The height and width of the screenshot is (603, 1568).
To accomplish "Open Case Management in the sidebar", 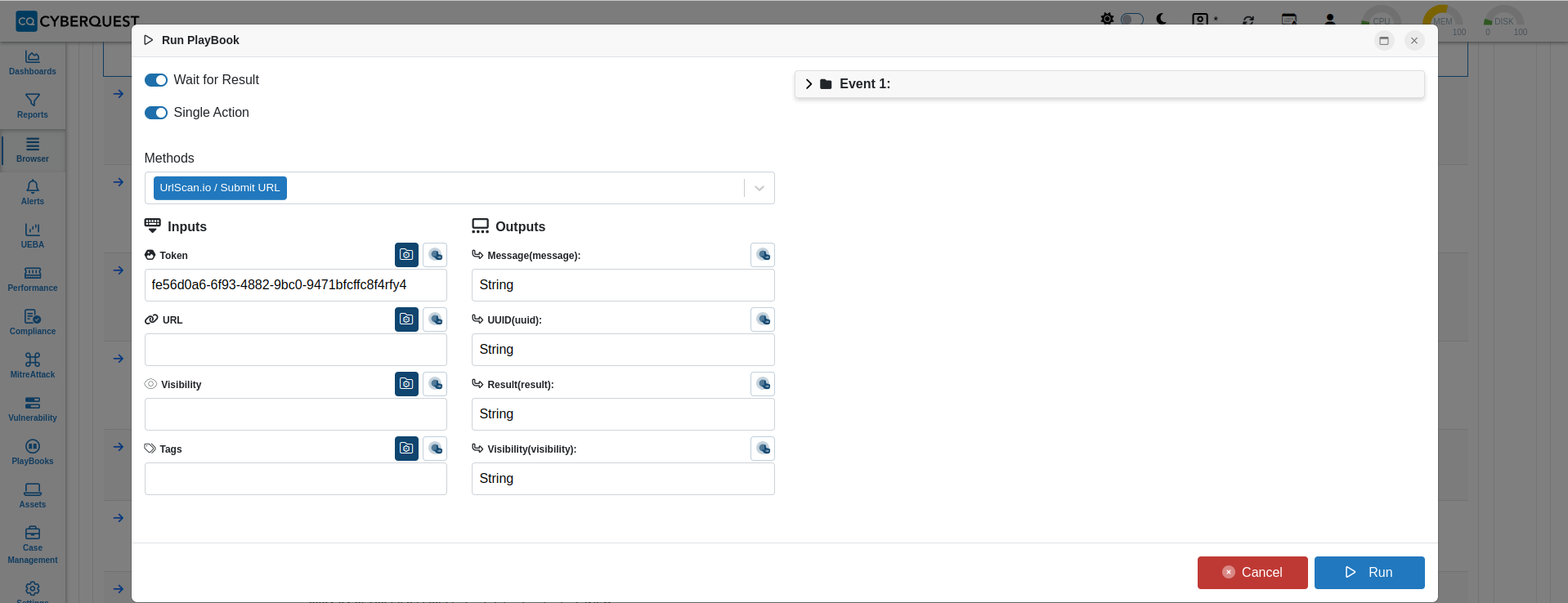I will pyautogui.click(x=33, y=545).
